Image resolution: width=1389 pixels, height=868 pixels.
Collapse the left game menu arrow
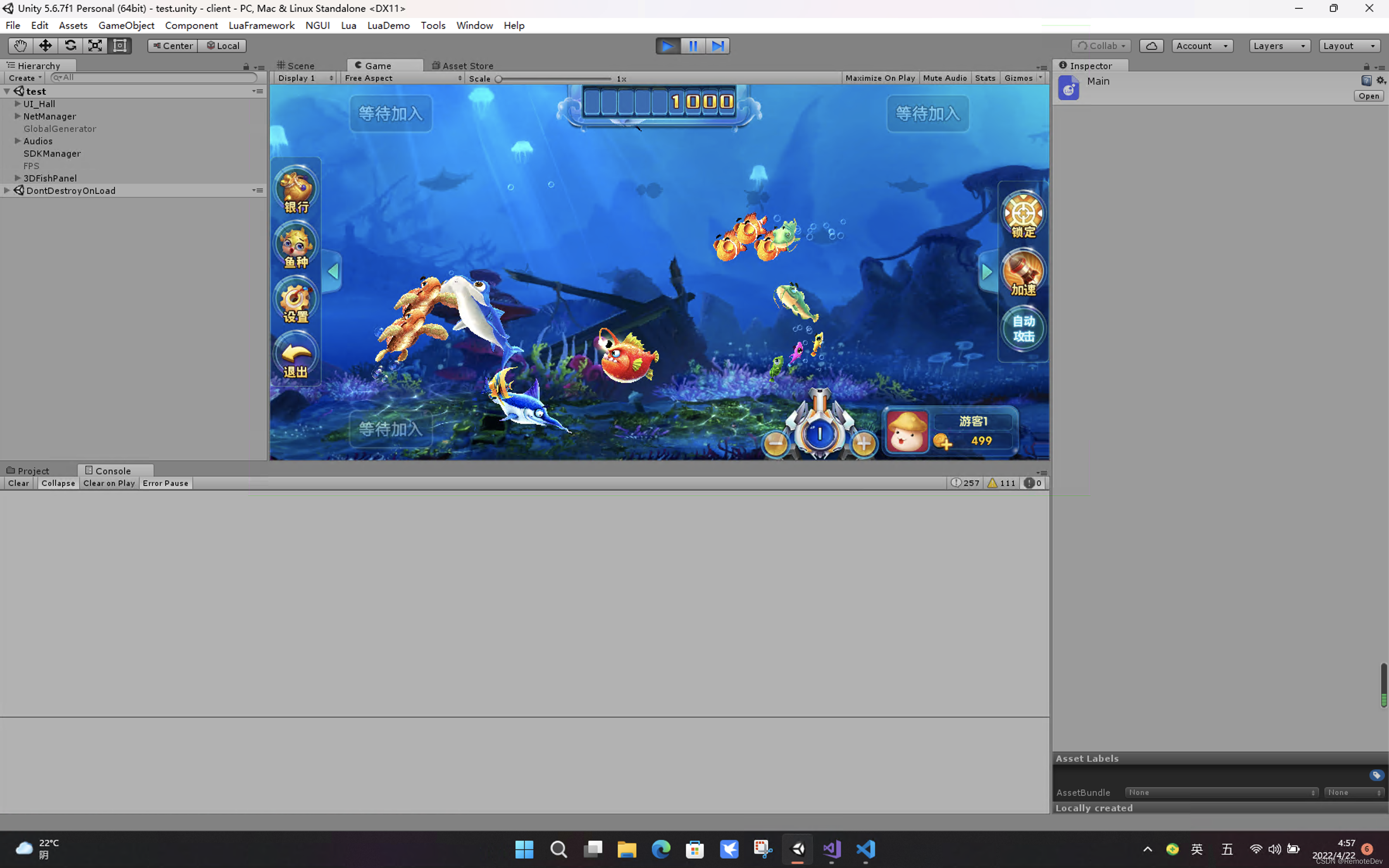[333, 272]
